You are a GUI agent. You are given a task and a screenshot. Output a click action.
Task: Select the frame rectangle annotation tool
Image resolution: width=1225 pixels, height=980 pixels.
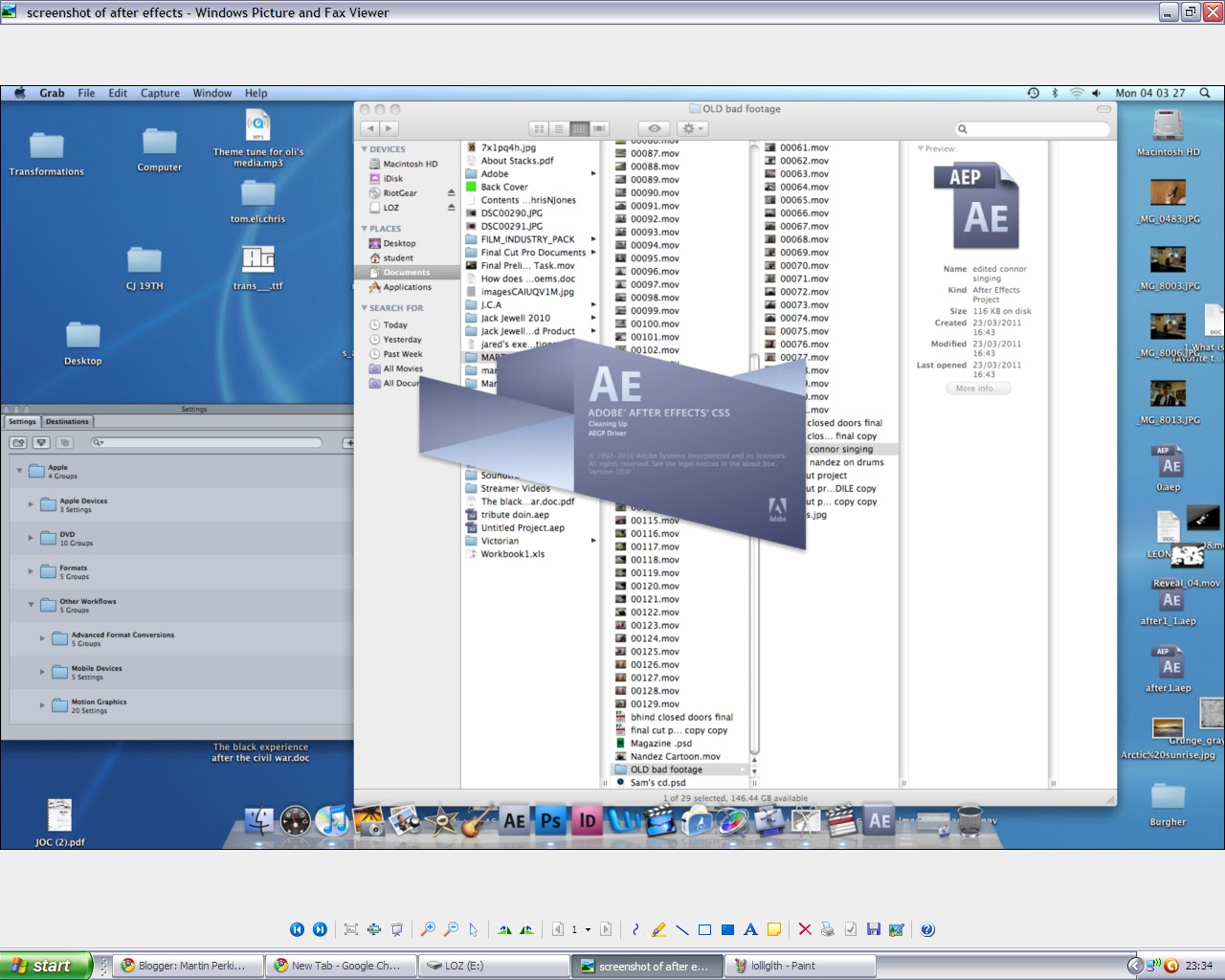704,929
